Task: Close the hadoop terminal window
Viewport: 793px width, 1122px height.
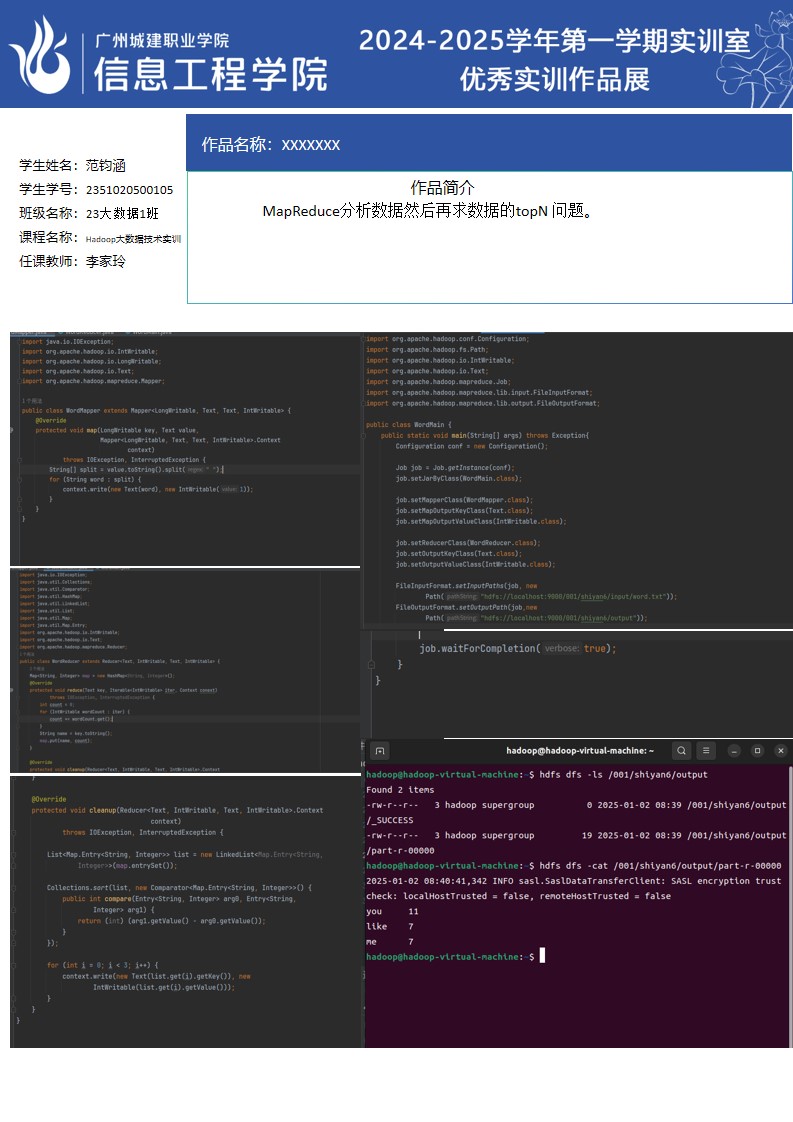Action: point(780,751)
